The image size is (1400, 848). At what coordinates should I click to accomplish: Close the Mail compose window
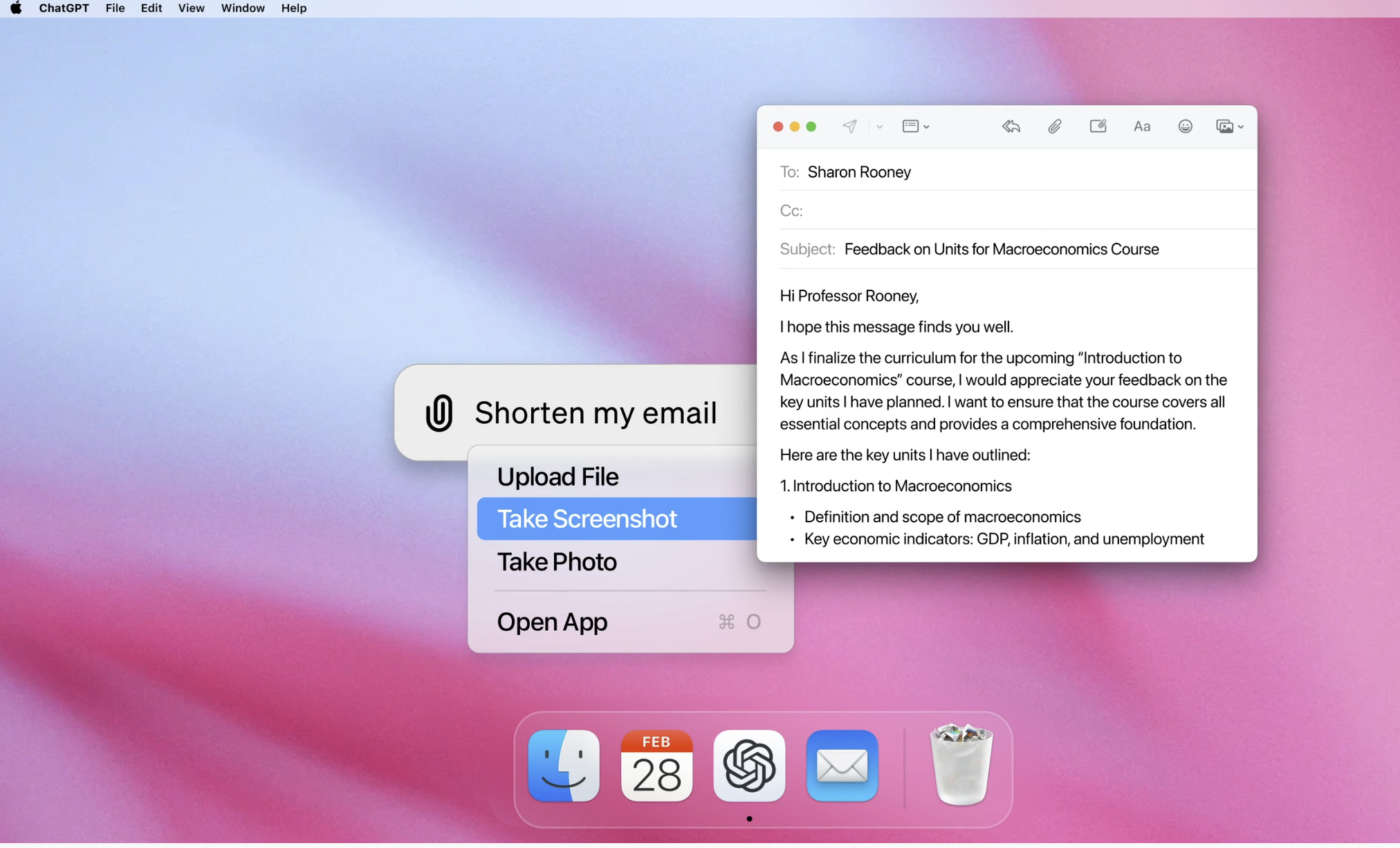(778, 127)
